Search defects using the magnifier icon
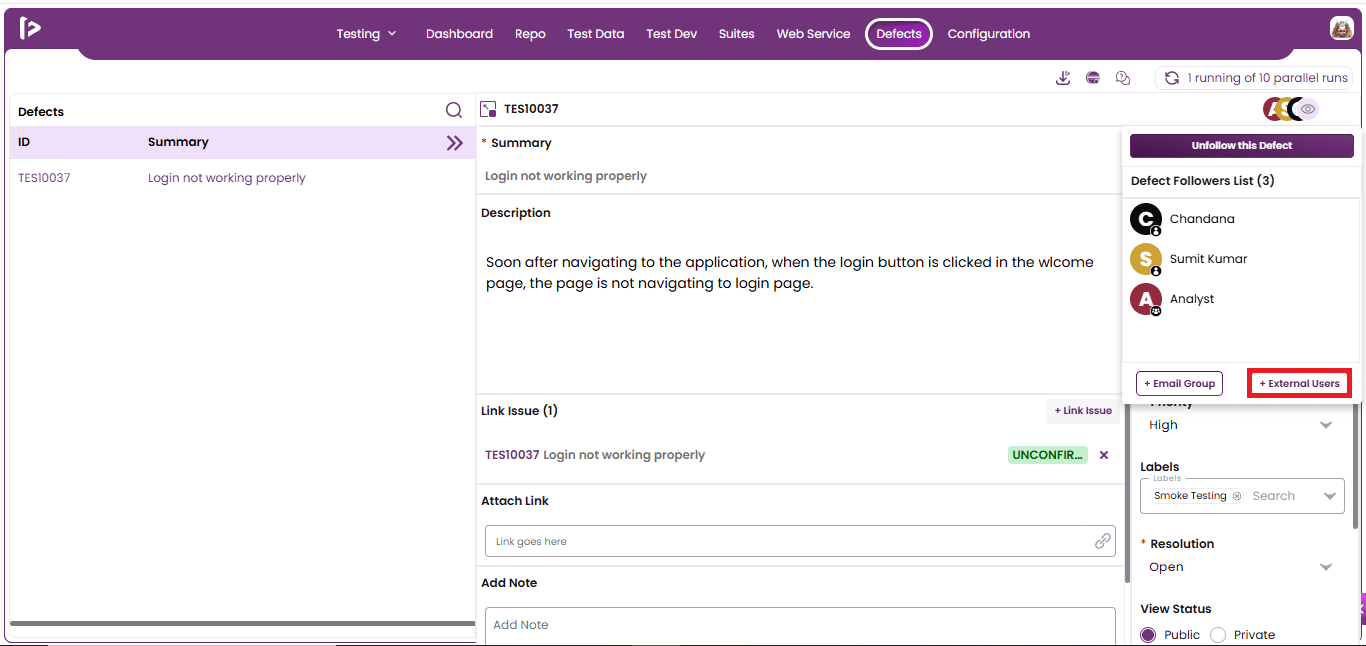The width and height of the screenshot is (1366, 646). tap(454, 111)
